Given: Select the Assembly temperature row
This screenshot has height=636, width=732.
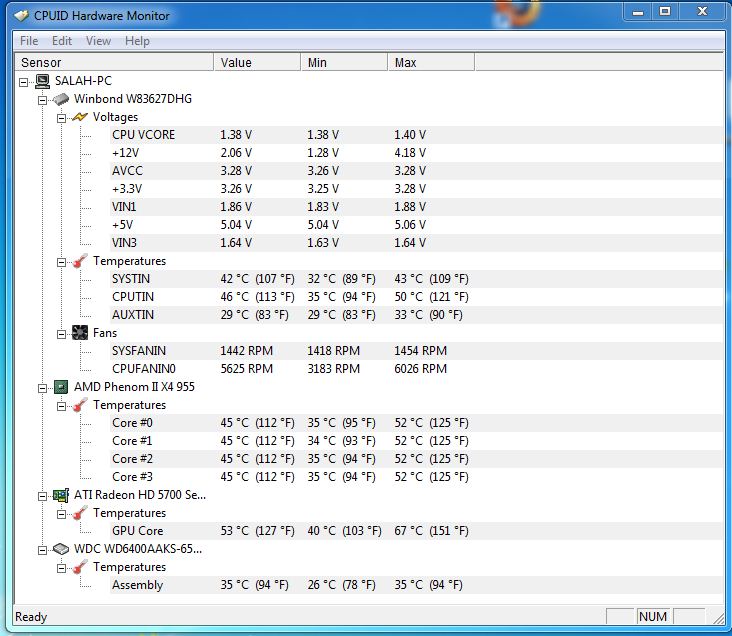Looking at the screenshot, I should click(416, 585).
